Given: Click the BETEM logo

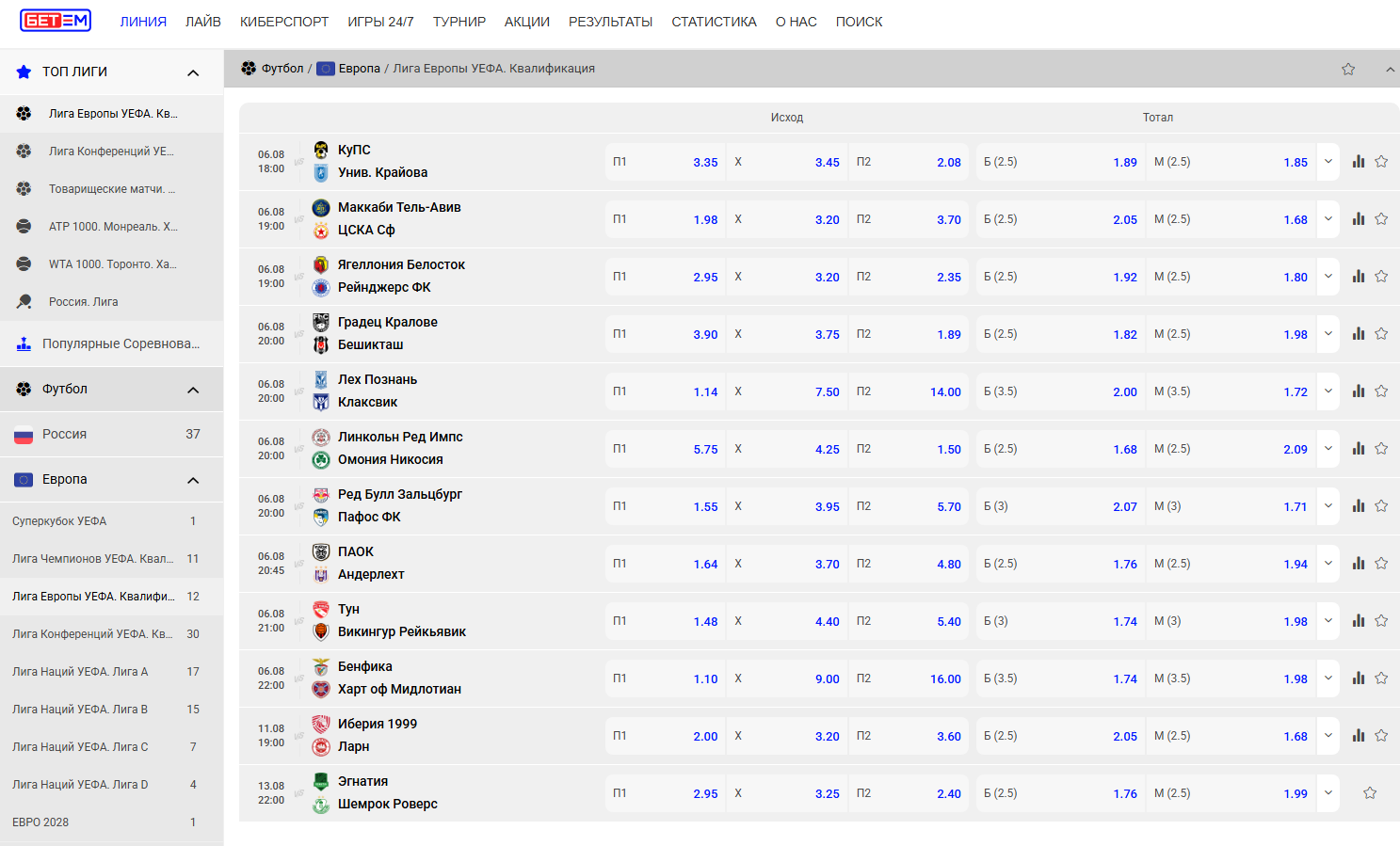Looking at the screenshot, I should pyautogui.click(x=56, y=21).
